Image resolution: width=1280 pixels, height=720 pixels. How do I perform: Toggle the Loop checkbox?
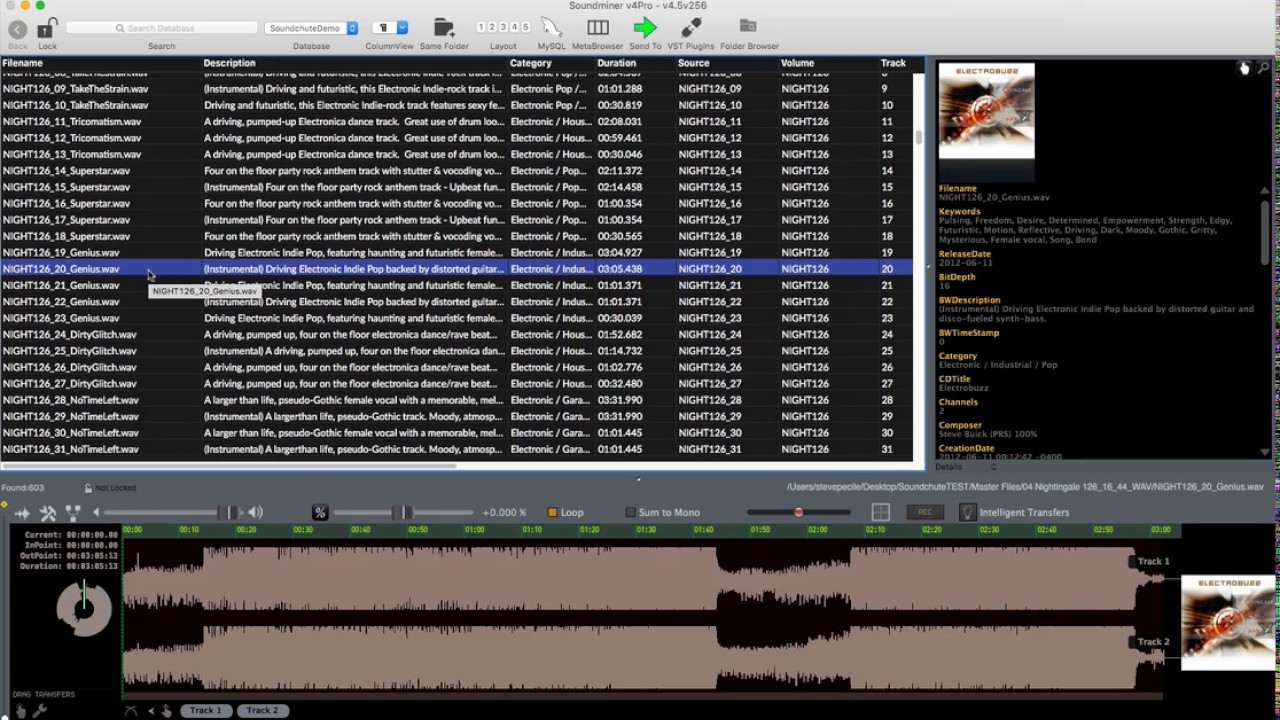(x=552, y=513)
